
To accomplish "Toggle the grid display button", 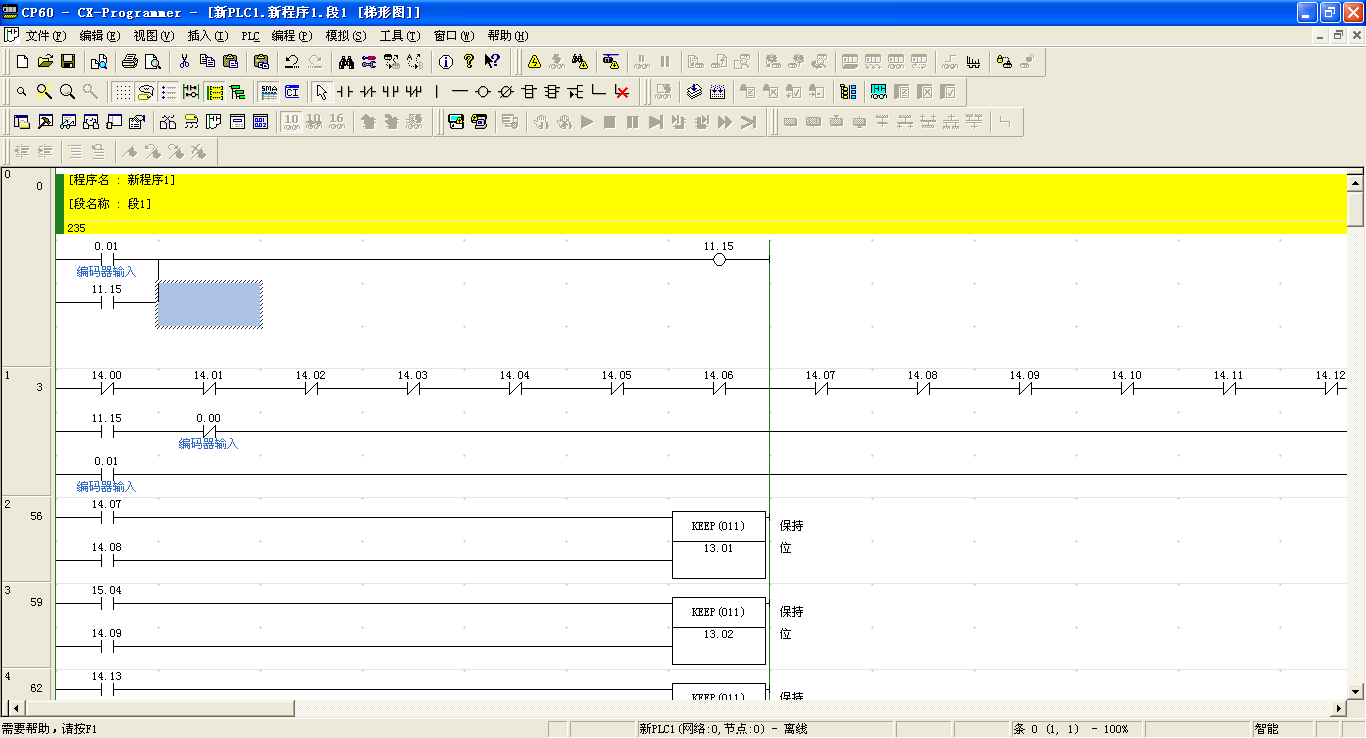I will click(x=122, y=92).
